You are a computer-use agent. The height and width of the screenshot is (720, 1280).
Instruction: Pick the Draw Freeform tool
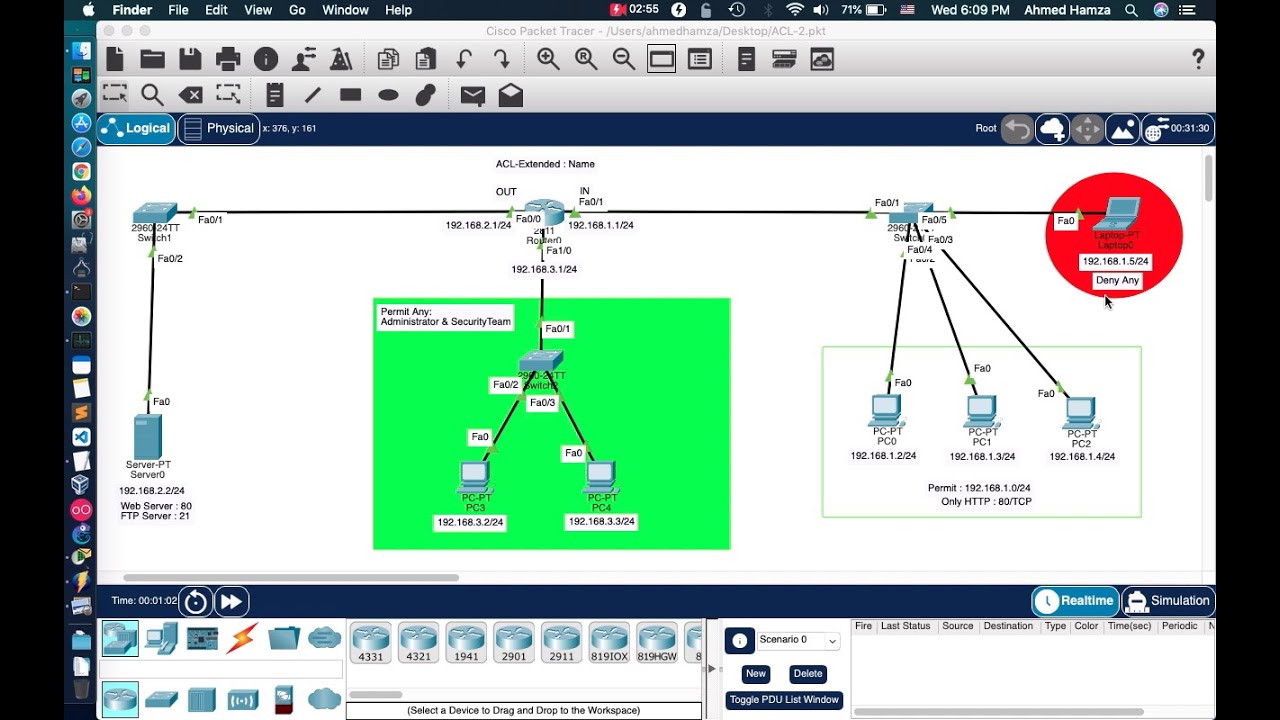pos(426,95)
